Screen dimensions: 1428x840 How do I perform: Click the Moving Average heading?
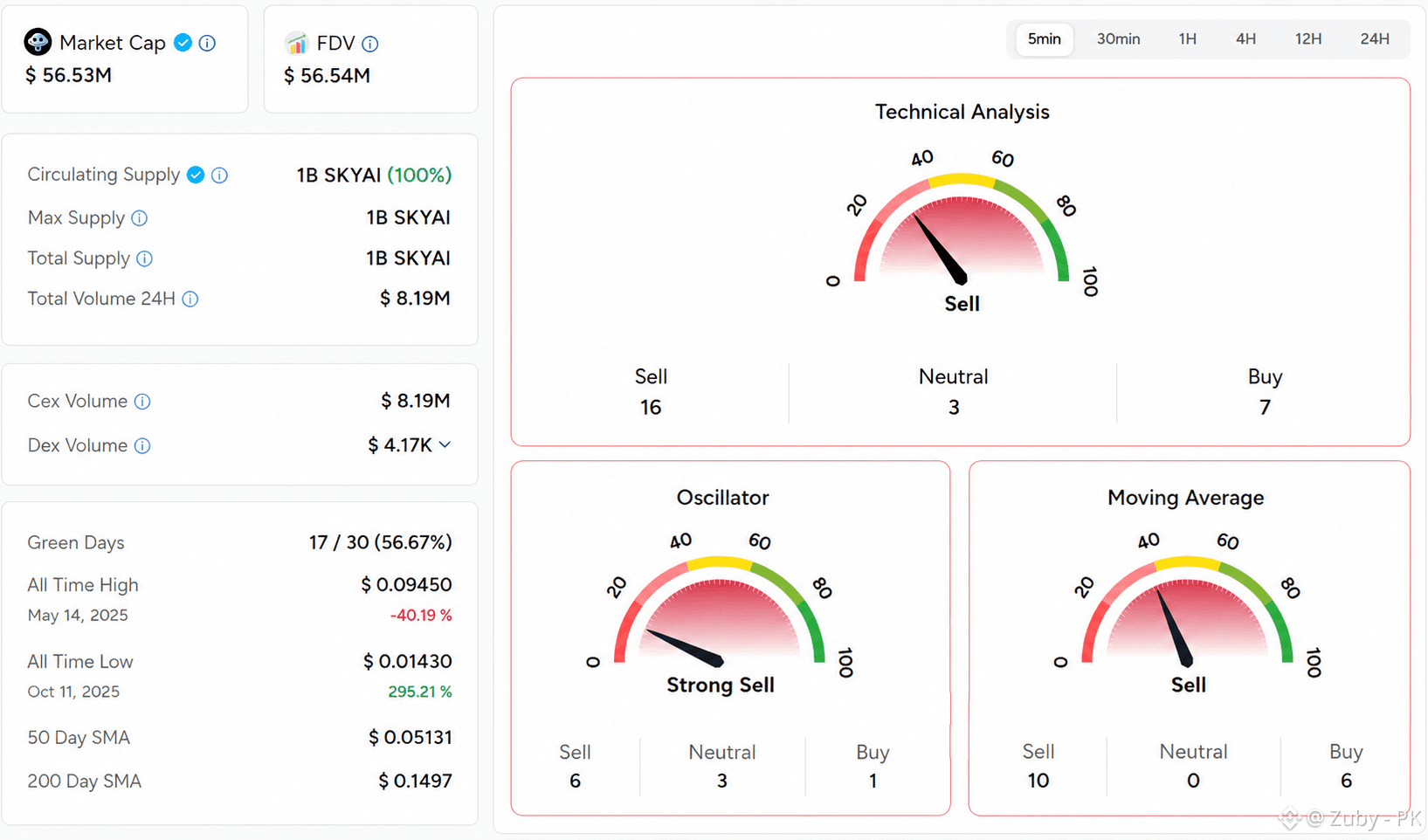1186,498
